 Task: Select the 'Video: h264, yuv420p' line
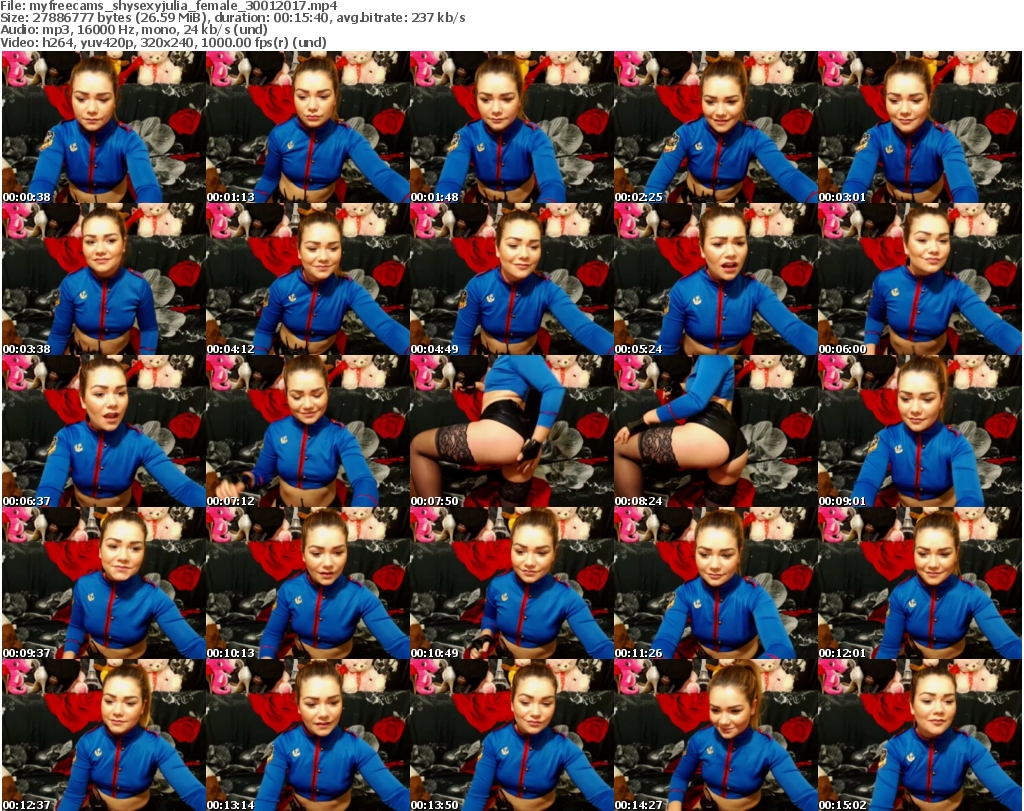(x=163, y=42)
